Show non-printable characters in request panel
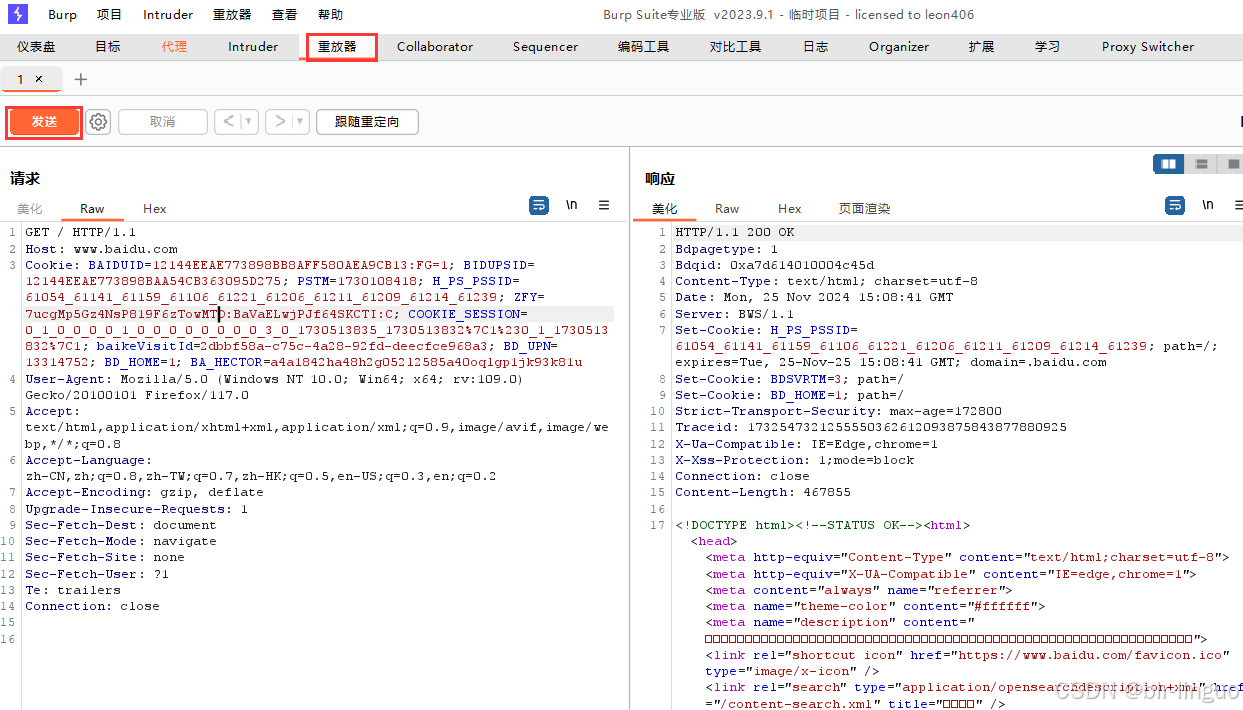 click(x=571, y=205)
